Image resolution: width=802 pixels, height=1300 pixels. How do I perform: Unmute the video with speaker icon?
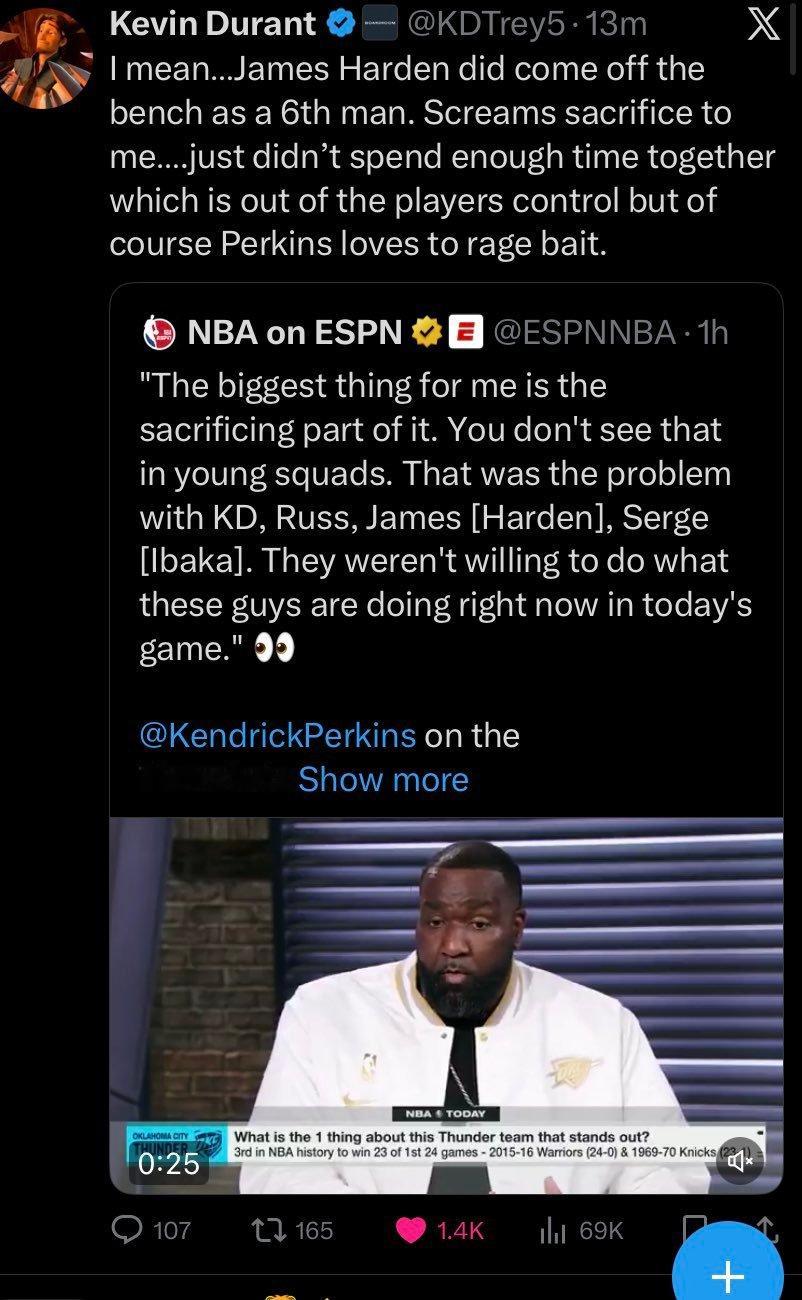(739, 1161)
